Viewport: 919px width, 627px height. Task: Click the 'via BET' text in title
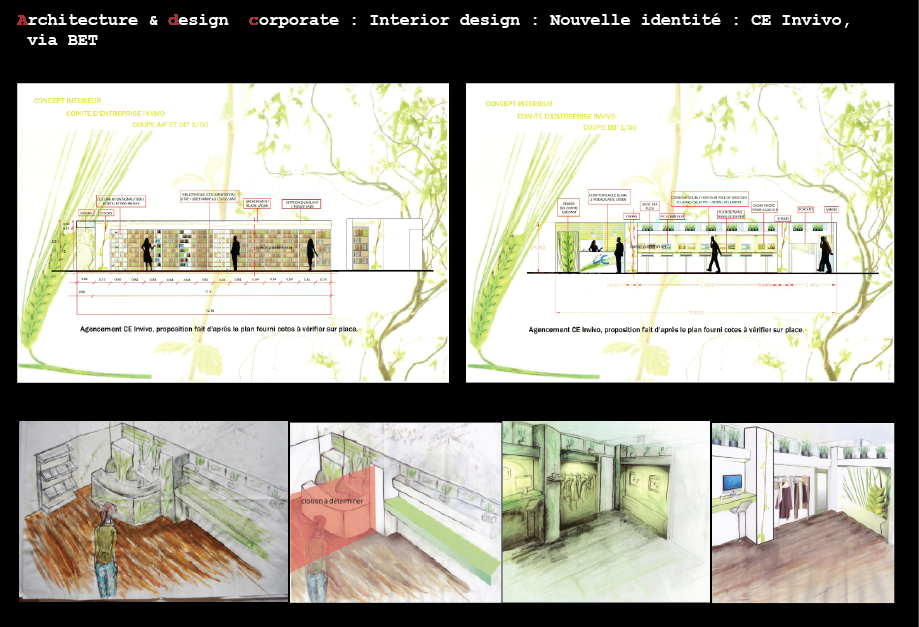[x=62, y=40]
